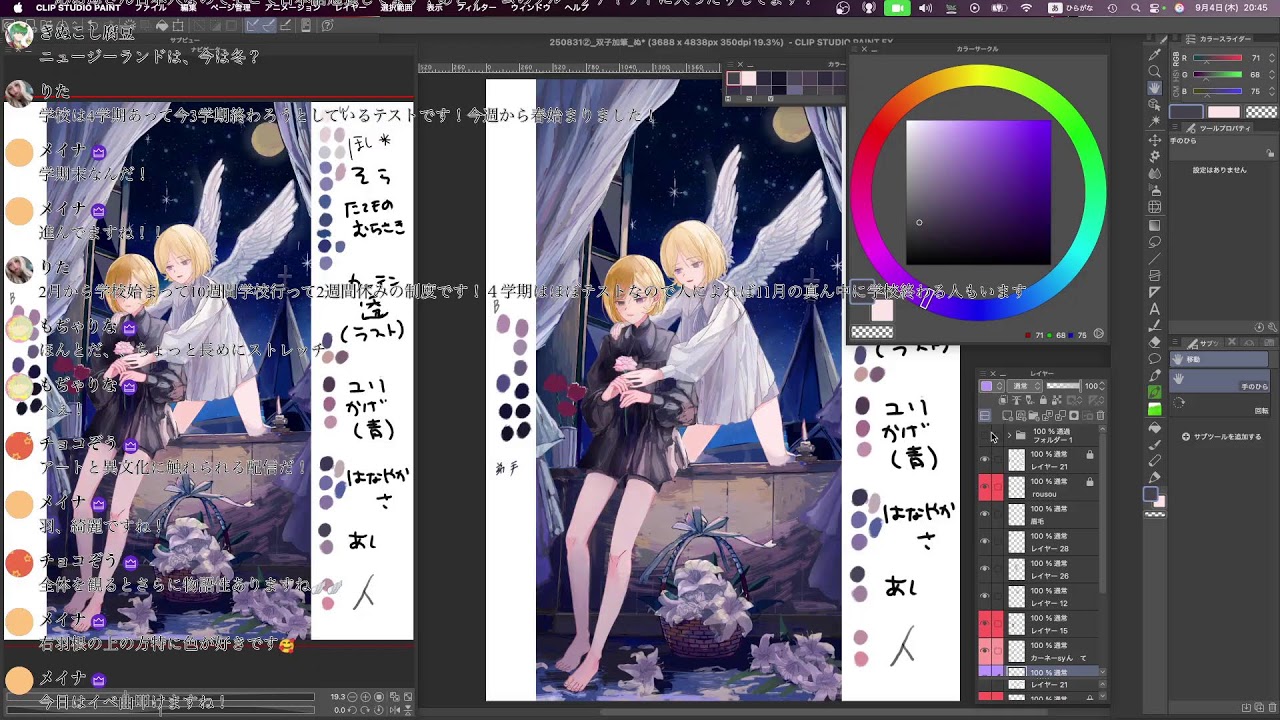The height and width of the screenshot is (720, 1280).
Task: Click the color square in color wheel
Action: point(978,193)
